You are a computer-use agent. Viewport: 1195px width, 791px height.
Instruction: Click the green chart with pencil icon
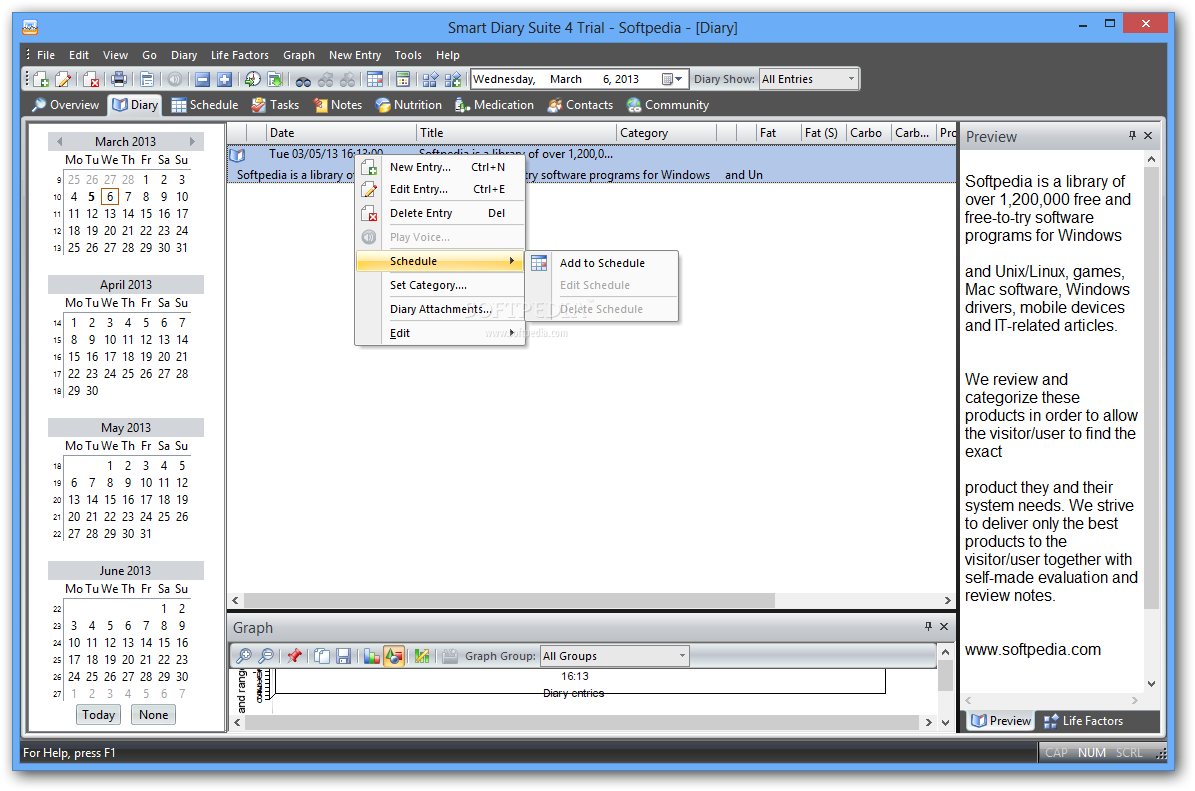tap(422, 656)
